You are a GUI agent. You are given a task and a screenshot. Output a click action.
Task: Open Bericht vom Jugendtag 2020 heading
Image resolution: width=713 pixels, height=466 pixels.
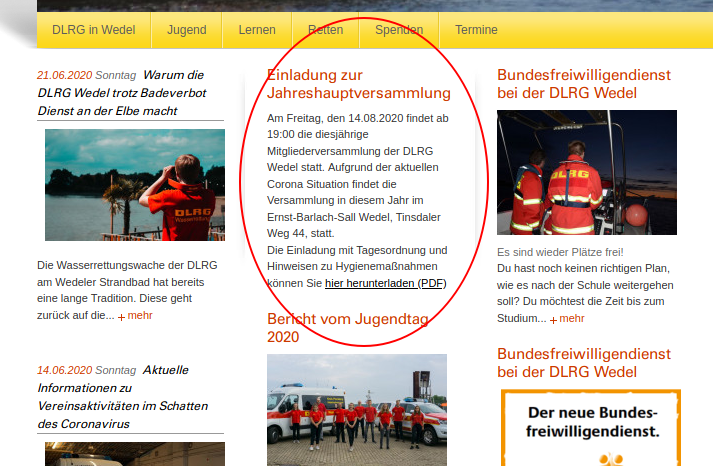(x=348, y=328)
